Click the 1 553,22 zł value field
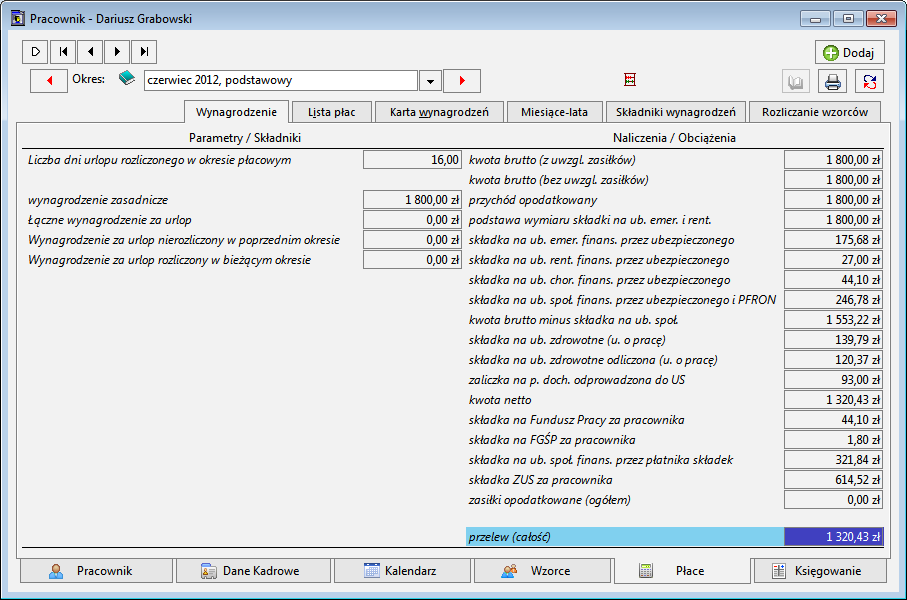 834,320
